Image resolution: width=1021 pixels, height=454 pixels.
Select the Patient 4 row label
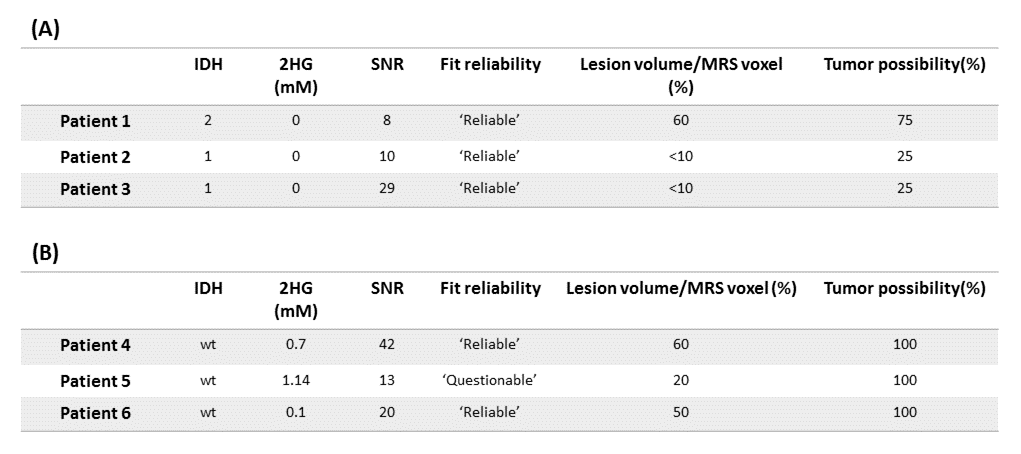95,345
